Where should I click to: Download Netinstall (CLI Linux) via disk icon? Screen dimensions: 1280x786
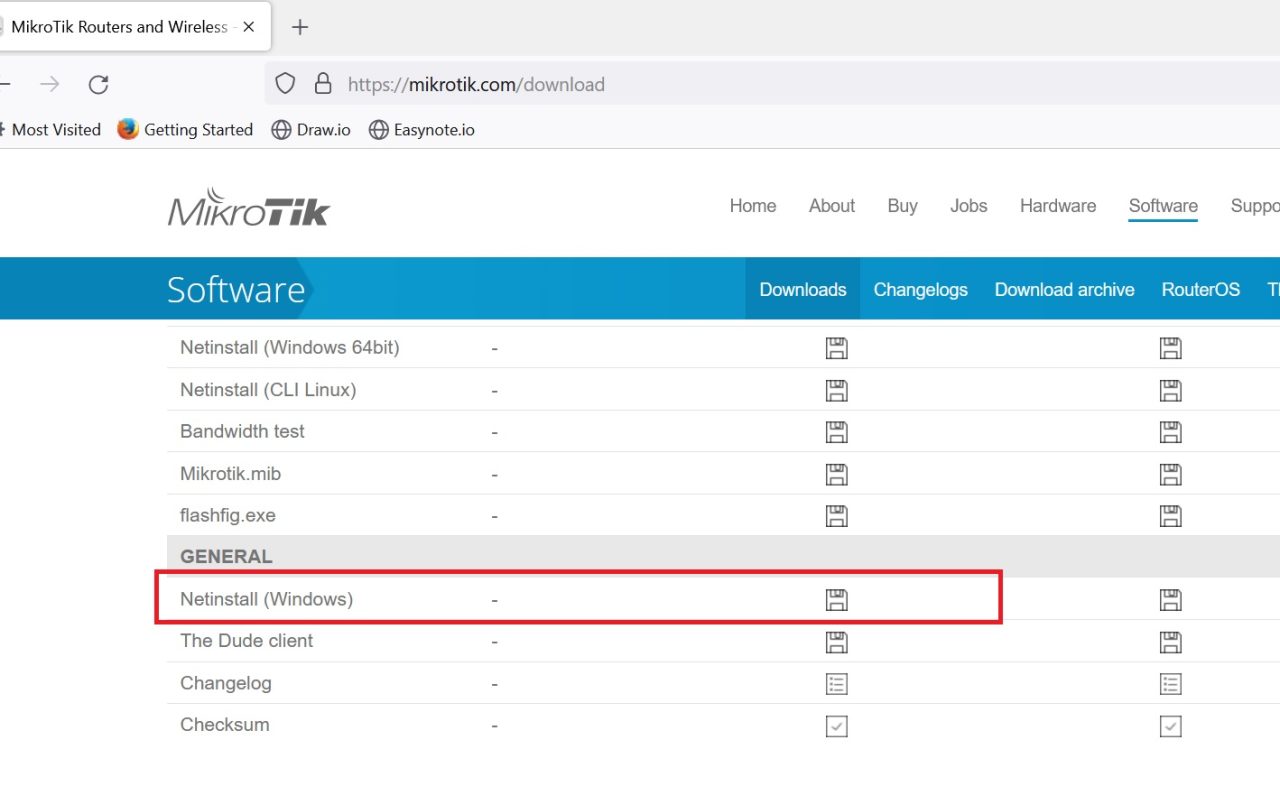[836, 389]
